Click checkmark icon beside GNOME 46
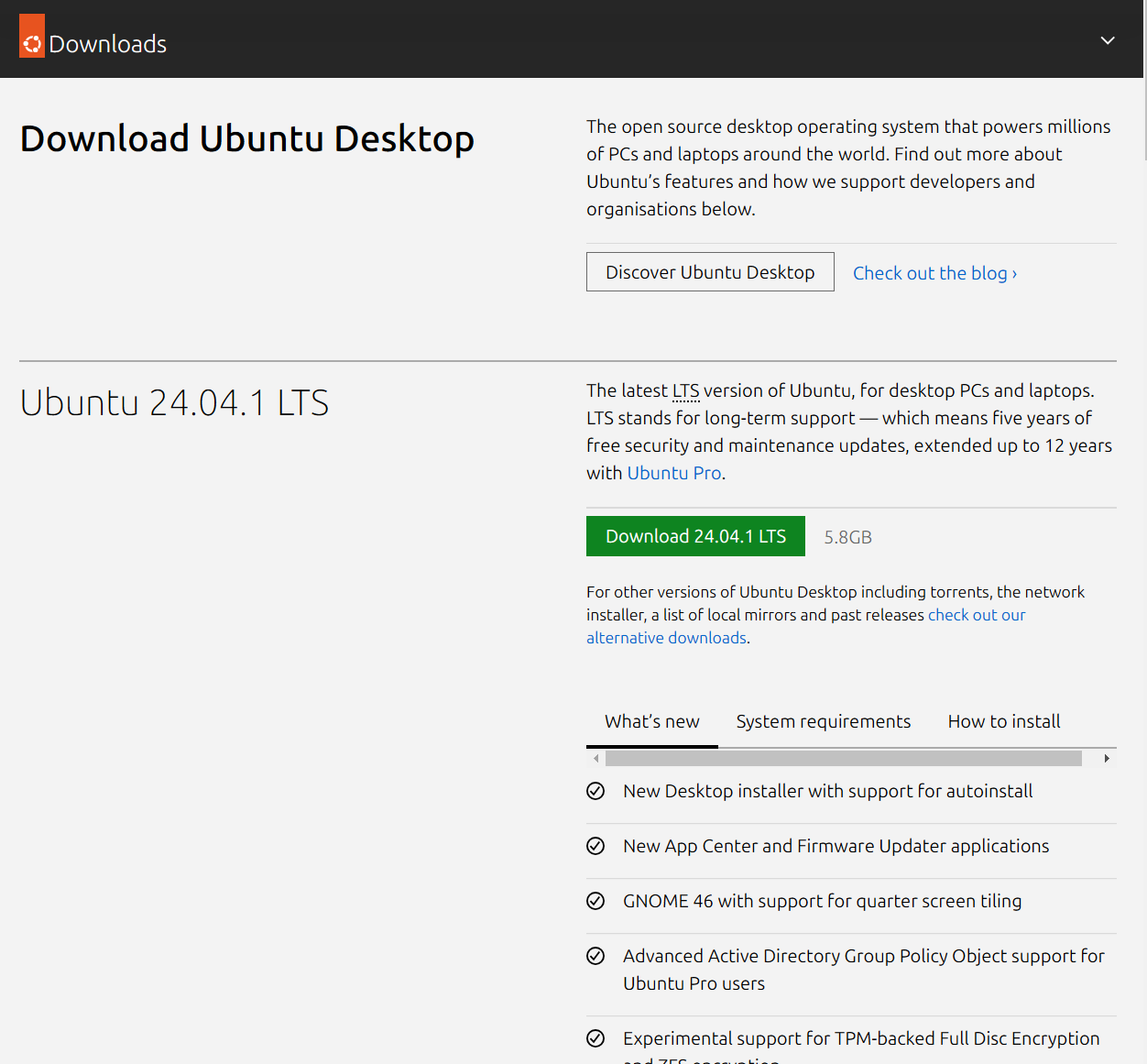Viewport: 1147px width, 1064px height. (x=595, y=901)
